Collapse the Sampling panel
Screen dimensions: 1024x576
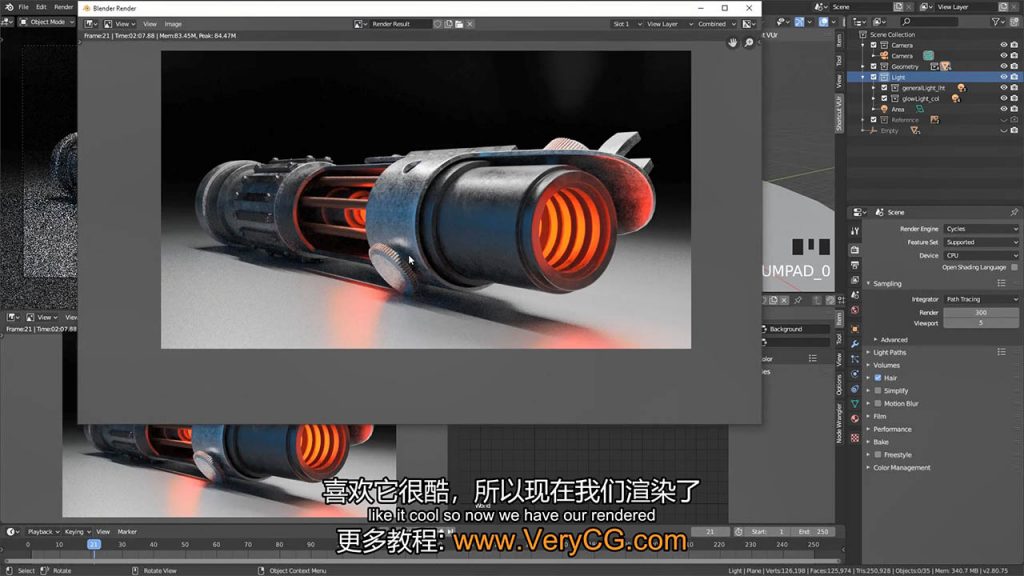point(887,283)
